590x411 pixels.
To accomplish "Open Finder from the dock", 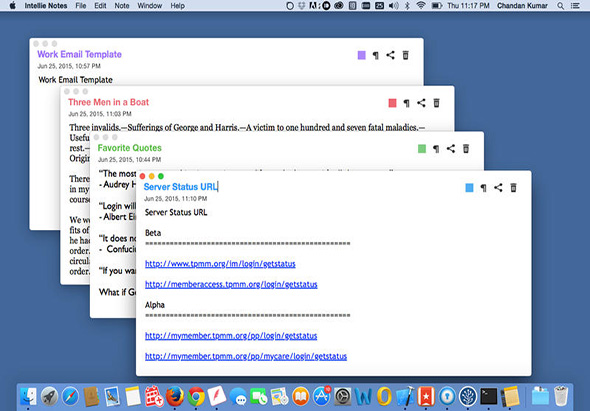I will pos(29,396).
